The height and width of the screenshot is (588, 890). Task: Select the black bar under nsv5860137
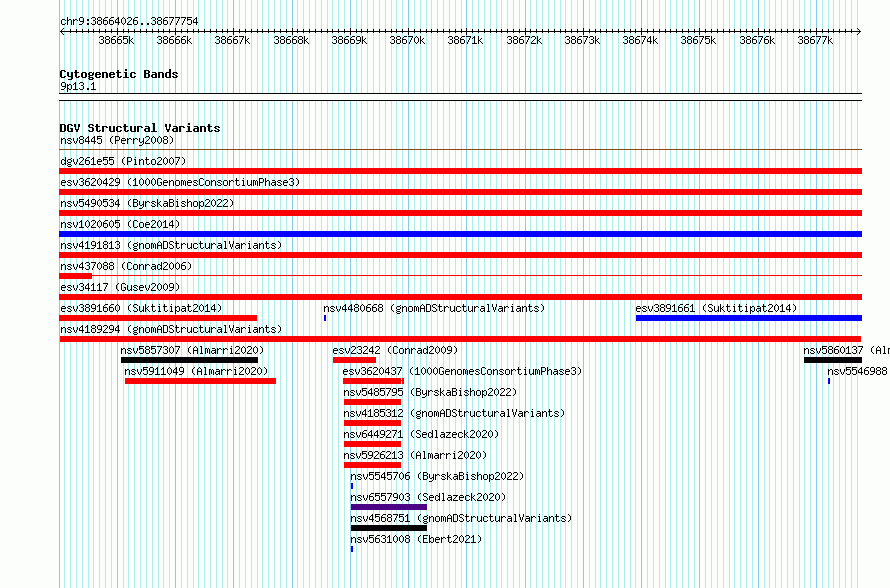click(833, 360)
